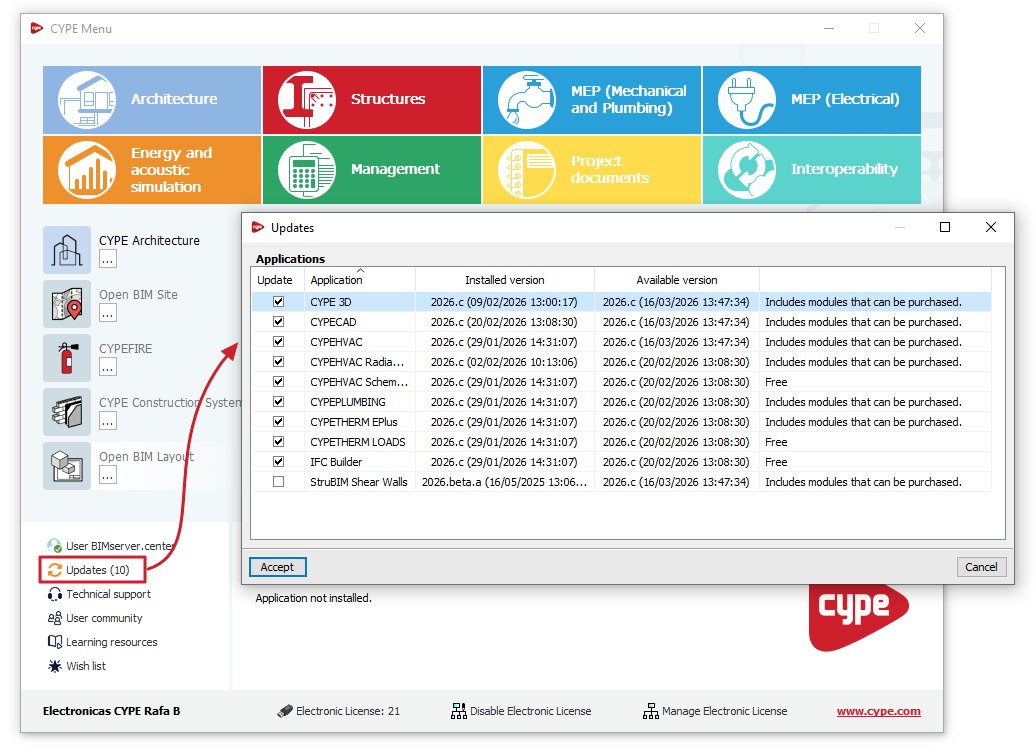The width and height of the screenshot is (1036, 753).
Task: Click CYPE 3D installed version 09/02/2026 cell
Action: coord(504,302)
